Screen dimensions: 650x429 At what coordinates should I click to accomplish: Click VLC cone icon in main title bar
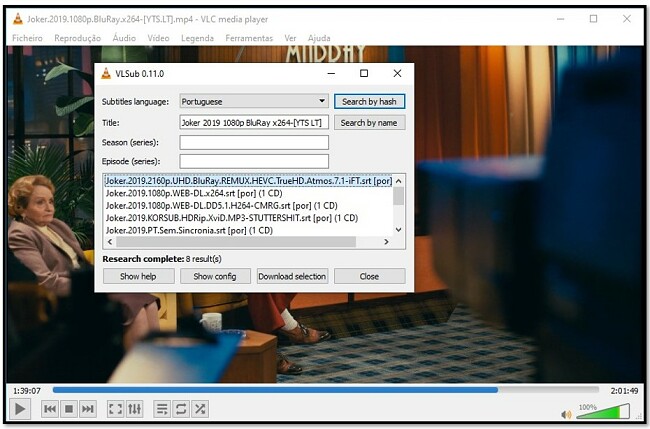[x=18, y=19]
